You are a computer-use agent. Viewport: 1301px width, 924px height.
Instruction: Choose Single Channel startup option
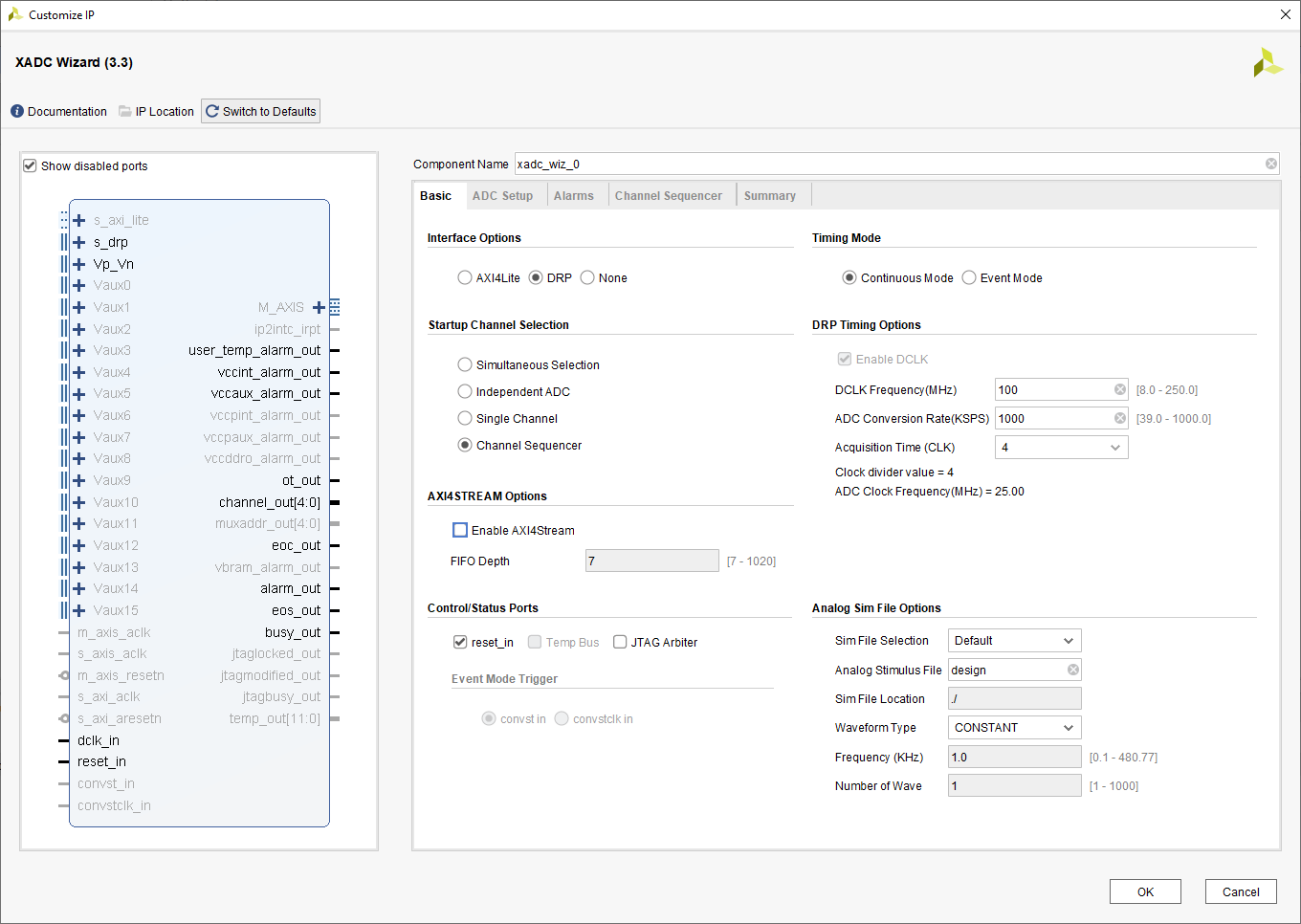click(465, 418)
